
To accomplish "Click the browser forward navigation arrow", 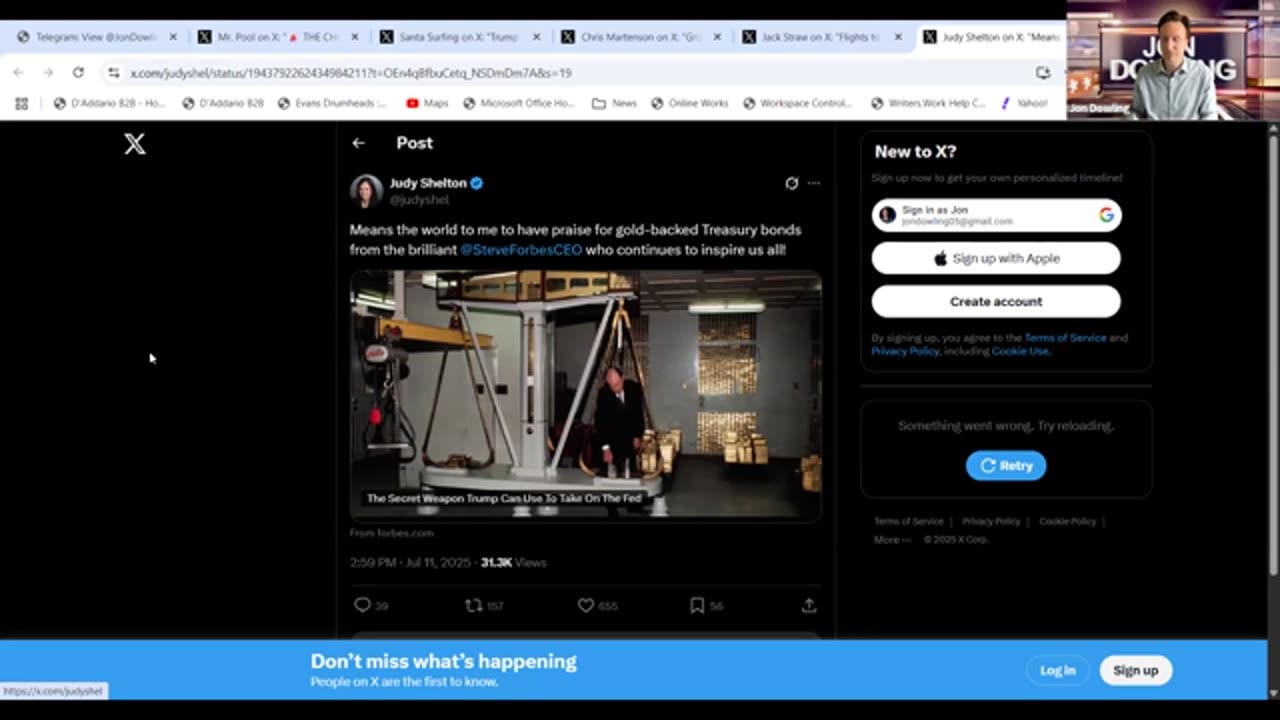I will coord(48,72).
